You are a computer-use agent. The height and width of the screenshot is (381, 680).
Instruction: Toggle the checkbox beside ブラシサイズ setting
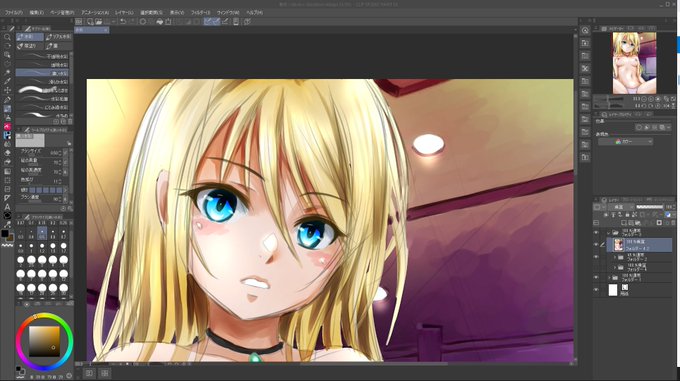pyautogui.click(x=65, y=153)
